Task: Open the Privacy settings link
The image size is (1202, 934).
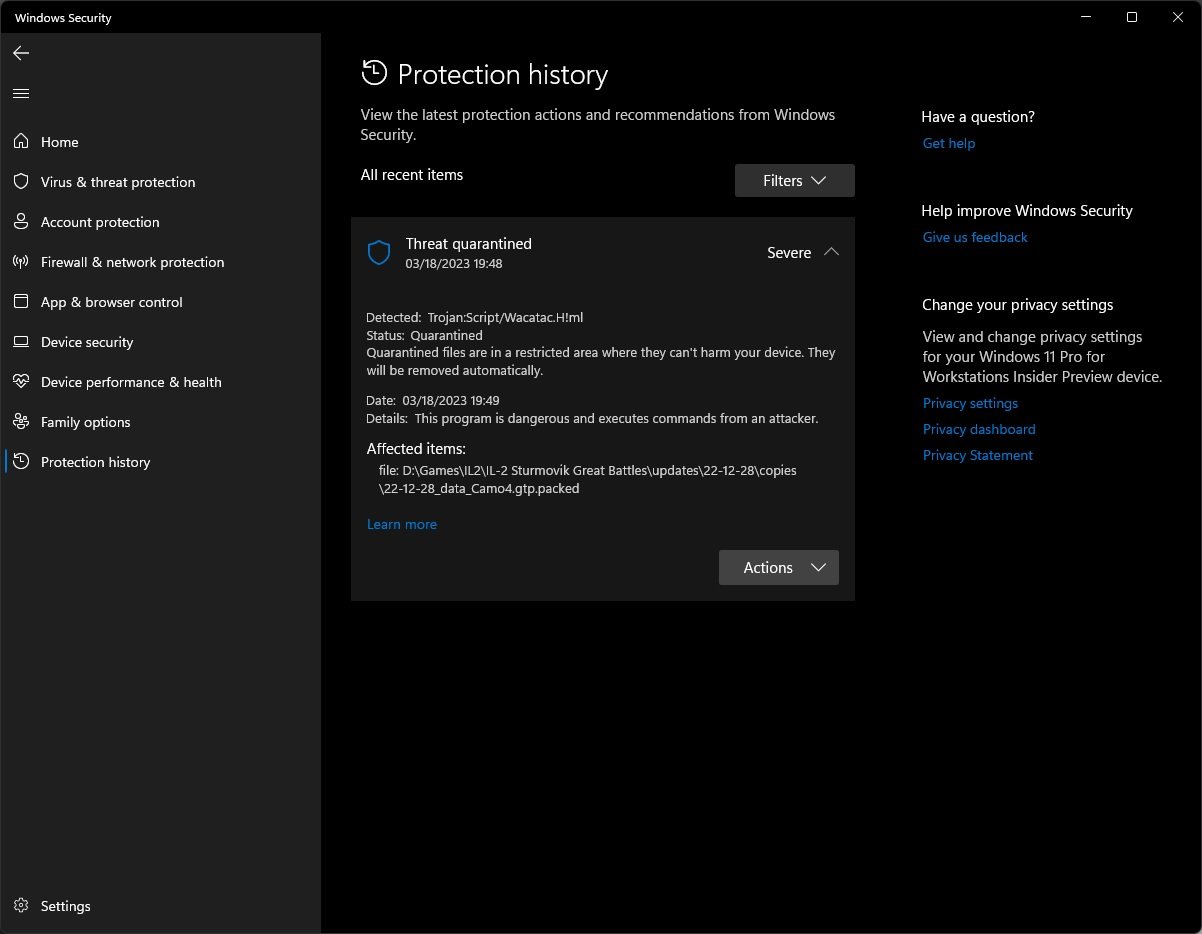Action: 970,403
